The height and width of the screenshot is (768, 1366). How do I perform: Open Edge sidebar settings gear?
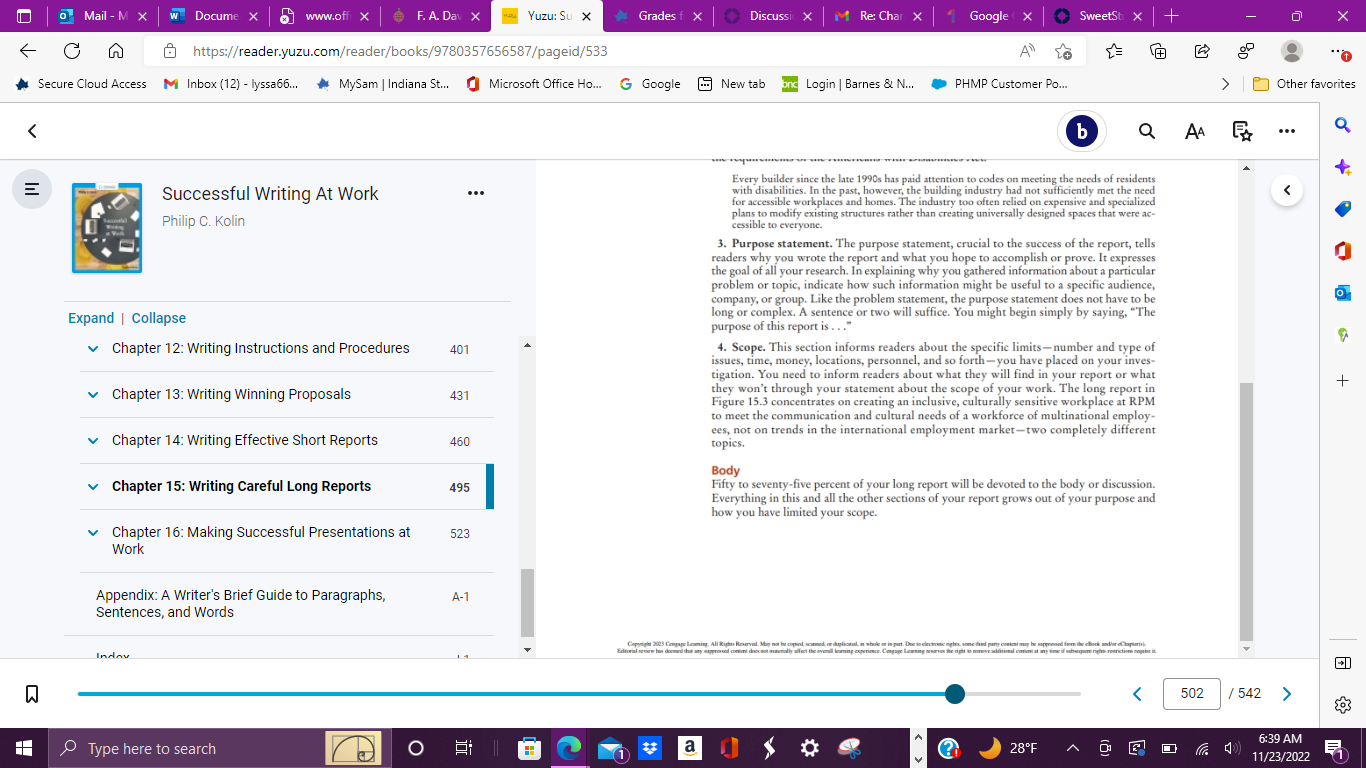(x=1343, y=705)
